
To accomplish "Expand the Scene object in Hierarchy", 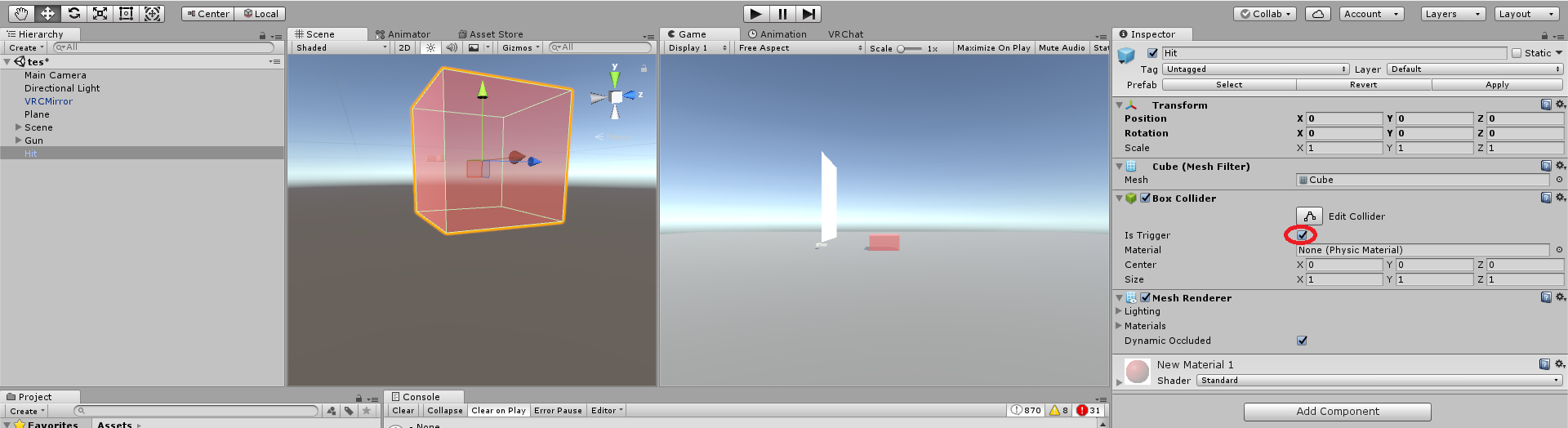I will click(x=18, y=127).
